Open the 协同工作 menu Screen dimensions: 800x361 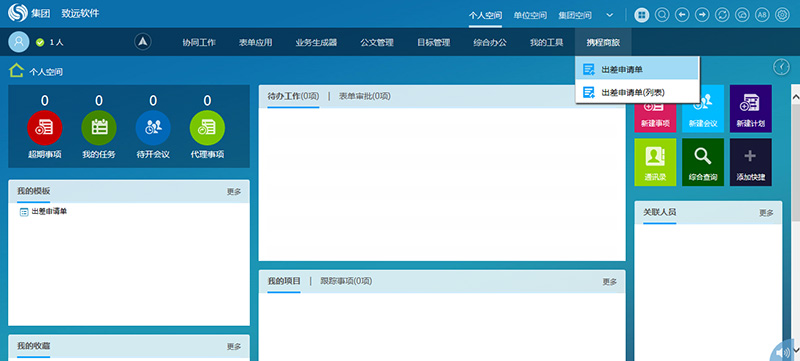[199, 42]
